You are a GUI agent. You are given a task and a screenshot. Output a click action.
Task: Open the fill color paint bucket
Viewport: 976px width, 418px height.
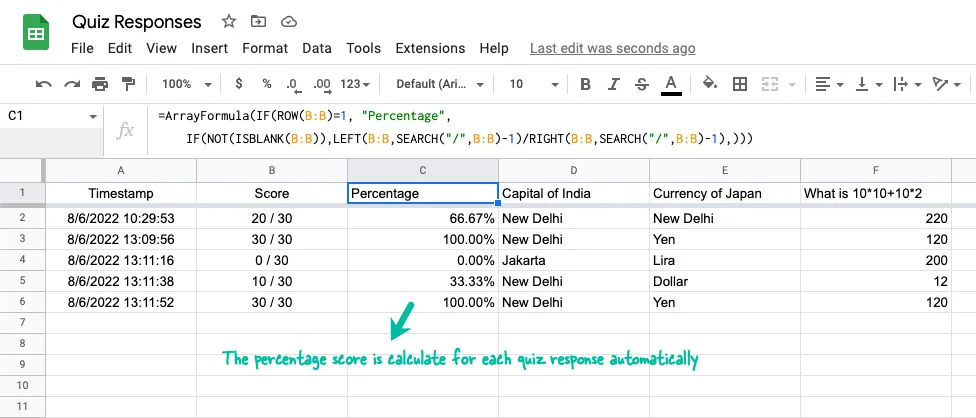710,84
